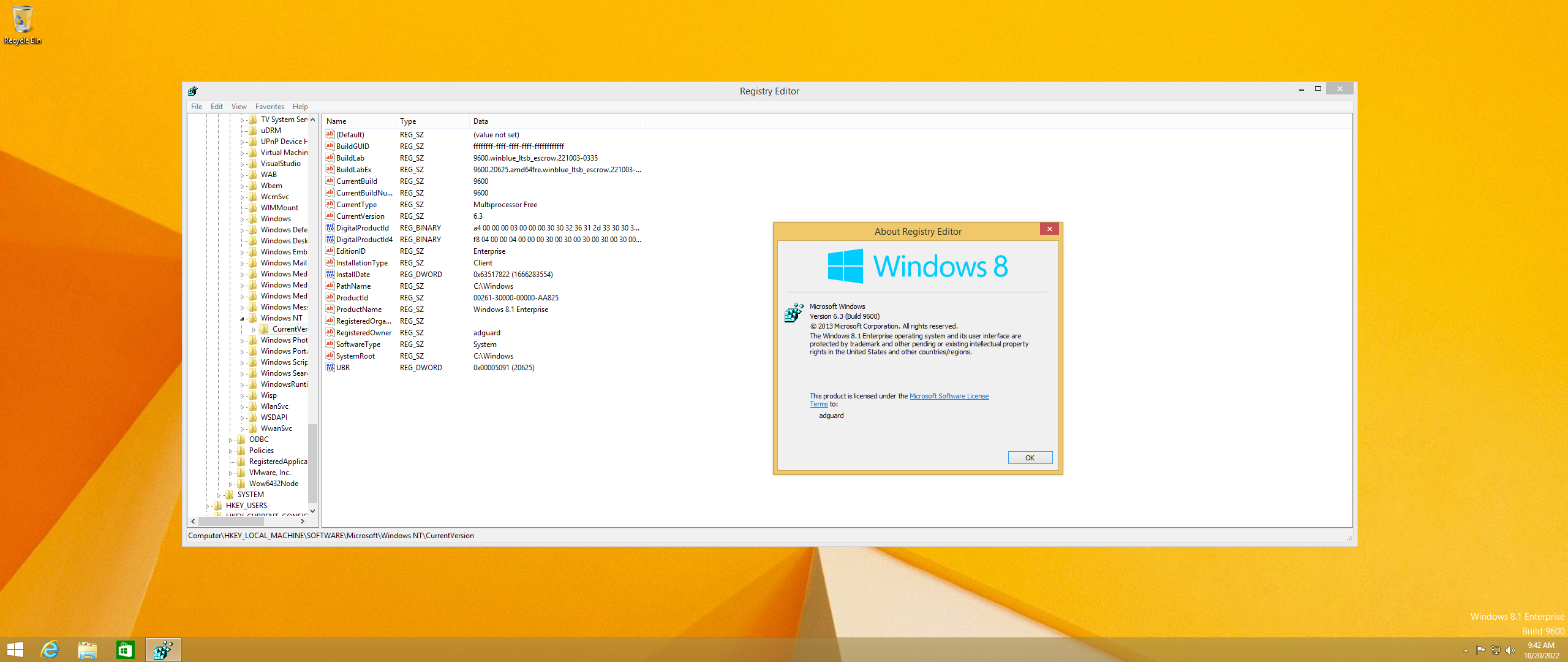Image resolution: width=1568 pixels, height=662 pixels.
Task: Expand the SYSTEM tree node
Action: pyautogui.click(x=219, y=495)
